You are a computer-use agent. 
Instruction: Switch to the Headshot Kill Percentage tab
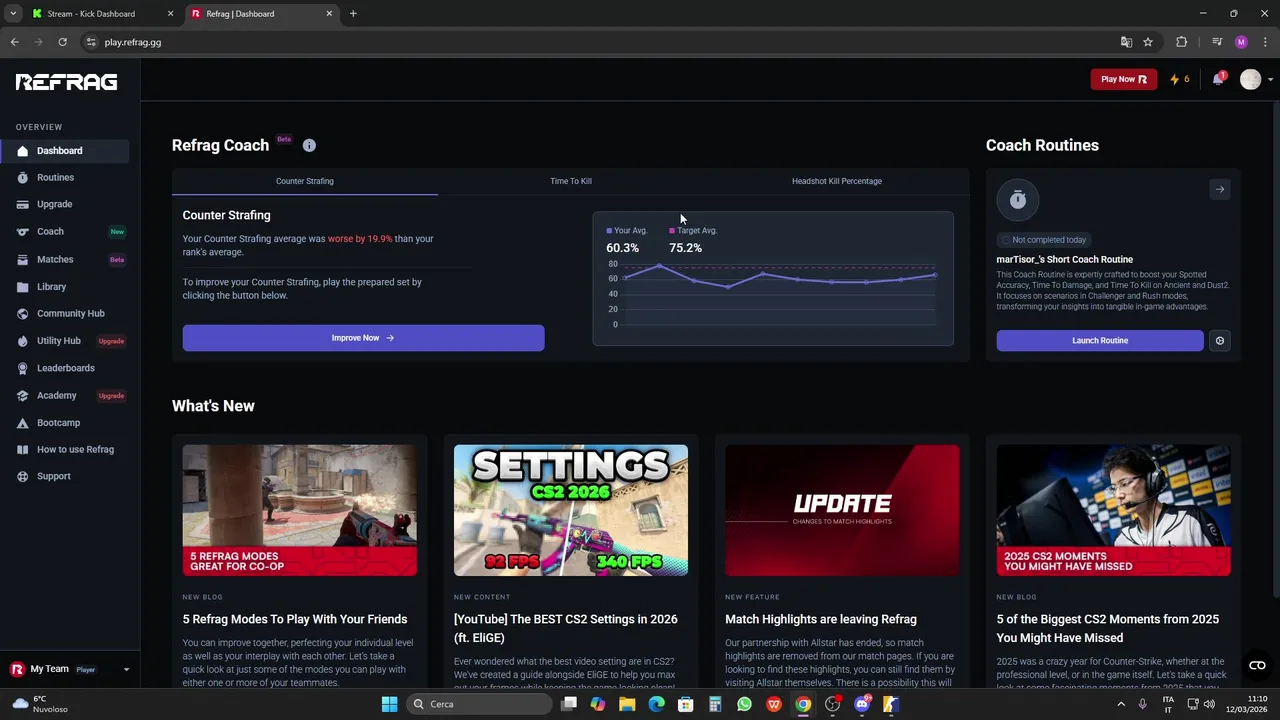837,181
